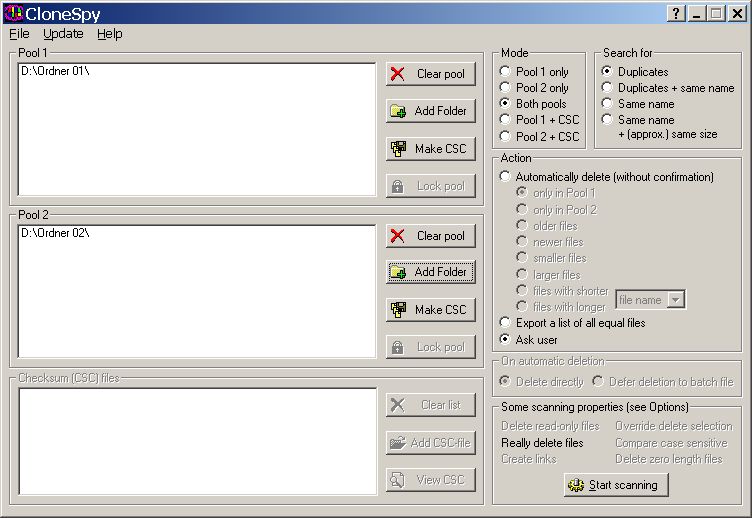Click the Make CSC icon in Pool 1
This screenshot has width=752, height=518.
(398, 149)
